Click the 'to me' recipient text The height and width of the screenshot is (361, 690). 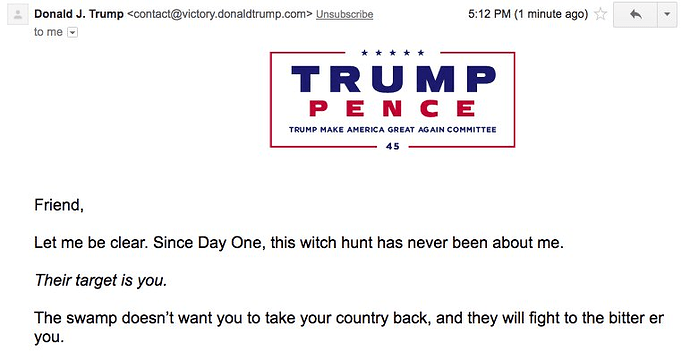pyautogui.click(x=48, y=32)
